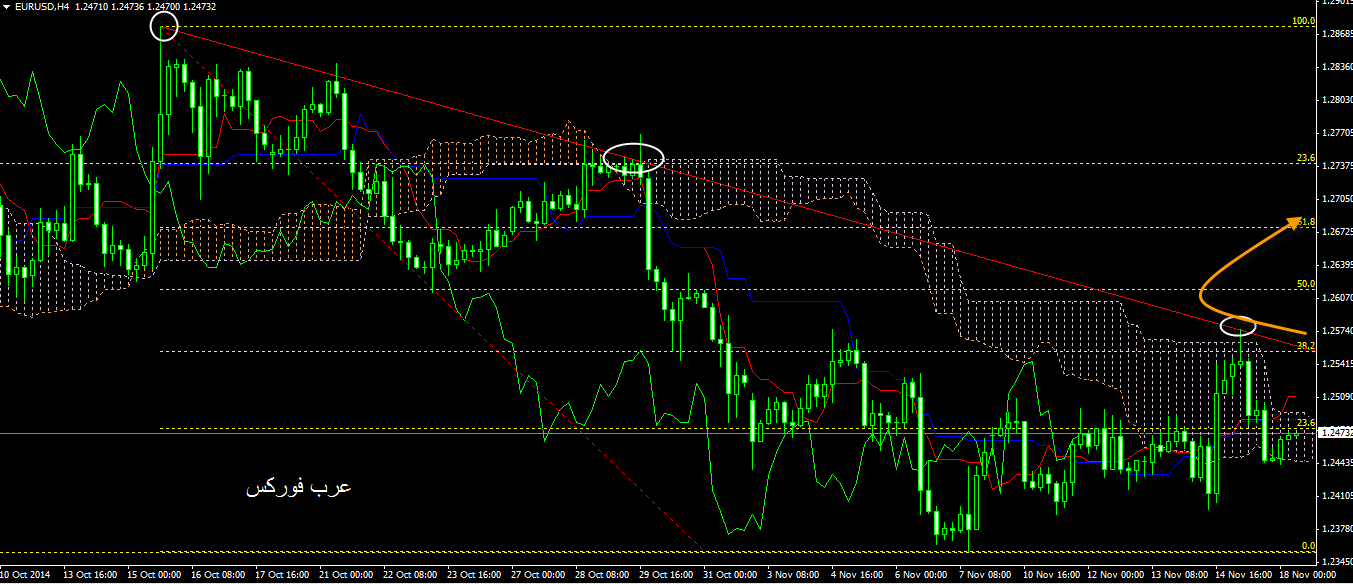Click the 1.24105 price scale label
The width and height of the screenshot is (1353, 584).
click(1337, 496)
